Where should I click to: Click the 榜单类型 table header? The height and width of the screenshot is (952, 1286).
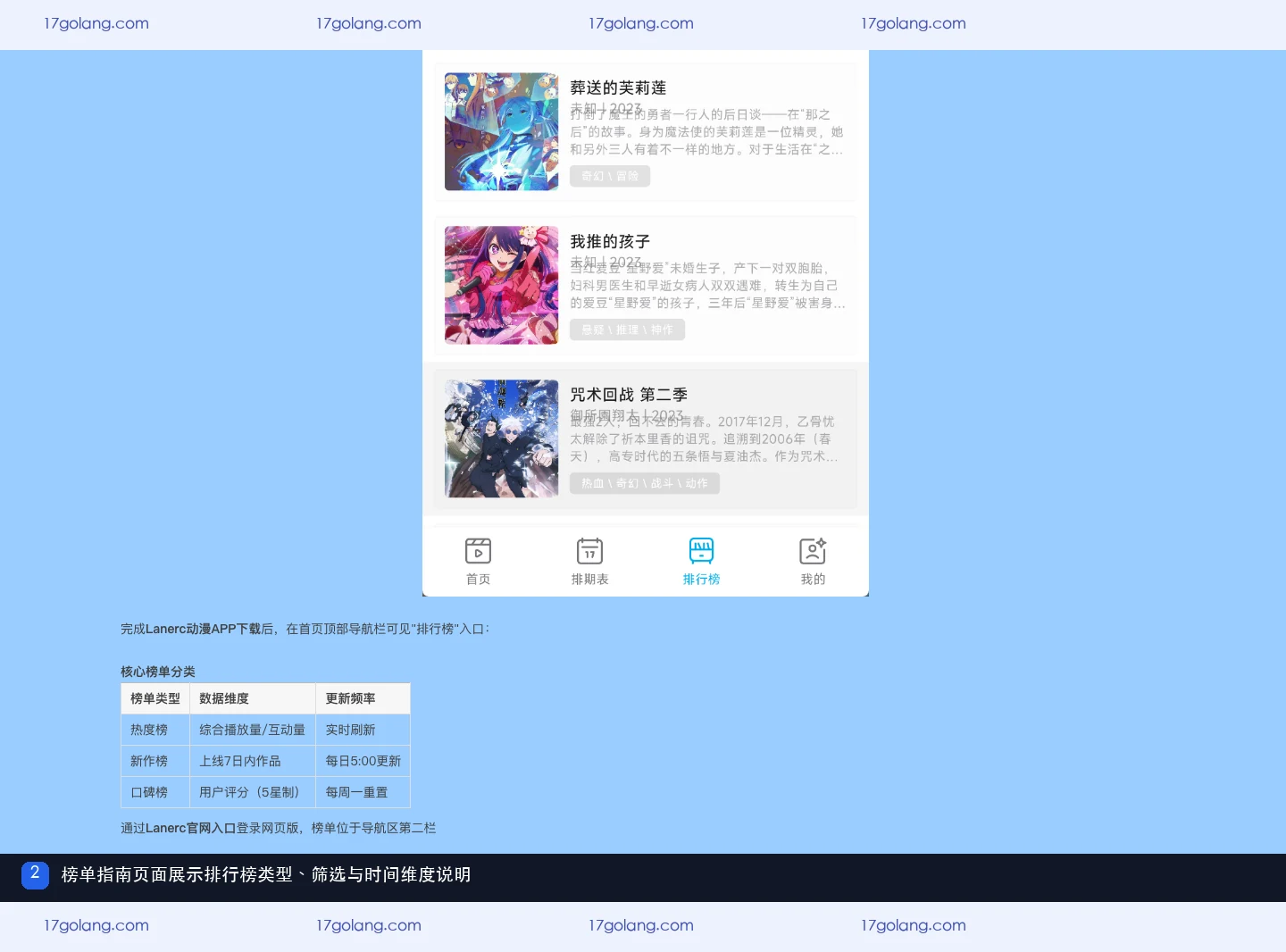click(155, 698)
